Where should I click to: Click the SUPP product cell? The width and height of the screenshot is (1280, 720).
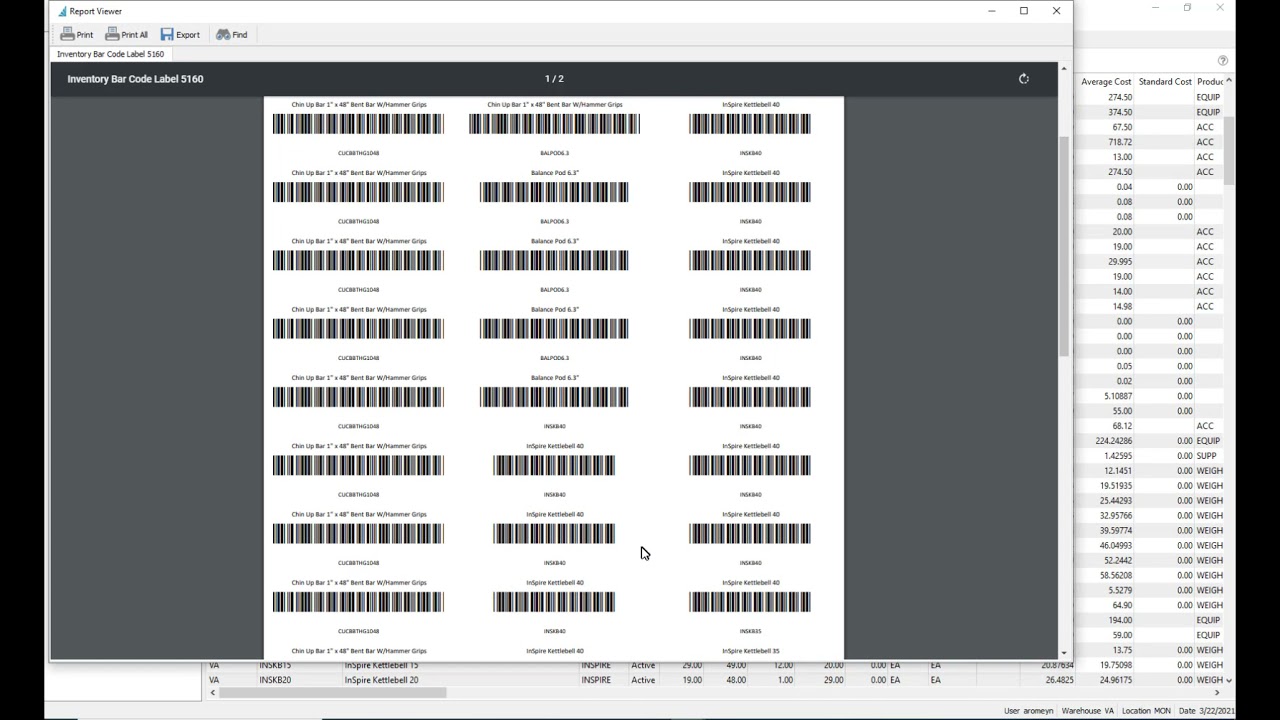pos(1207,456)
